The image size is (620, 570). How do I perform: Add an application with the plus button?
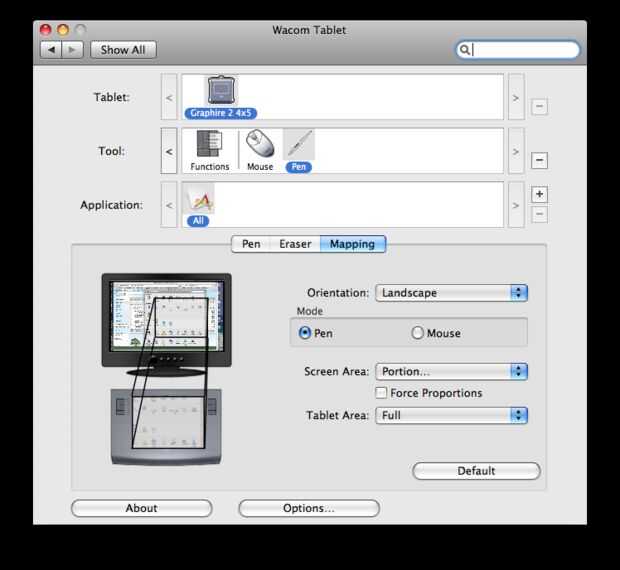pos(539,194)
